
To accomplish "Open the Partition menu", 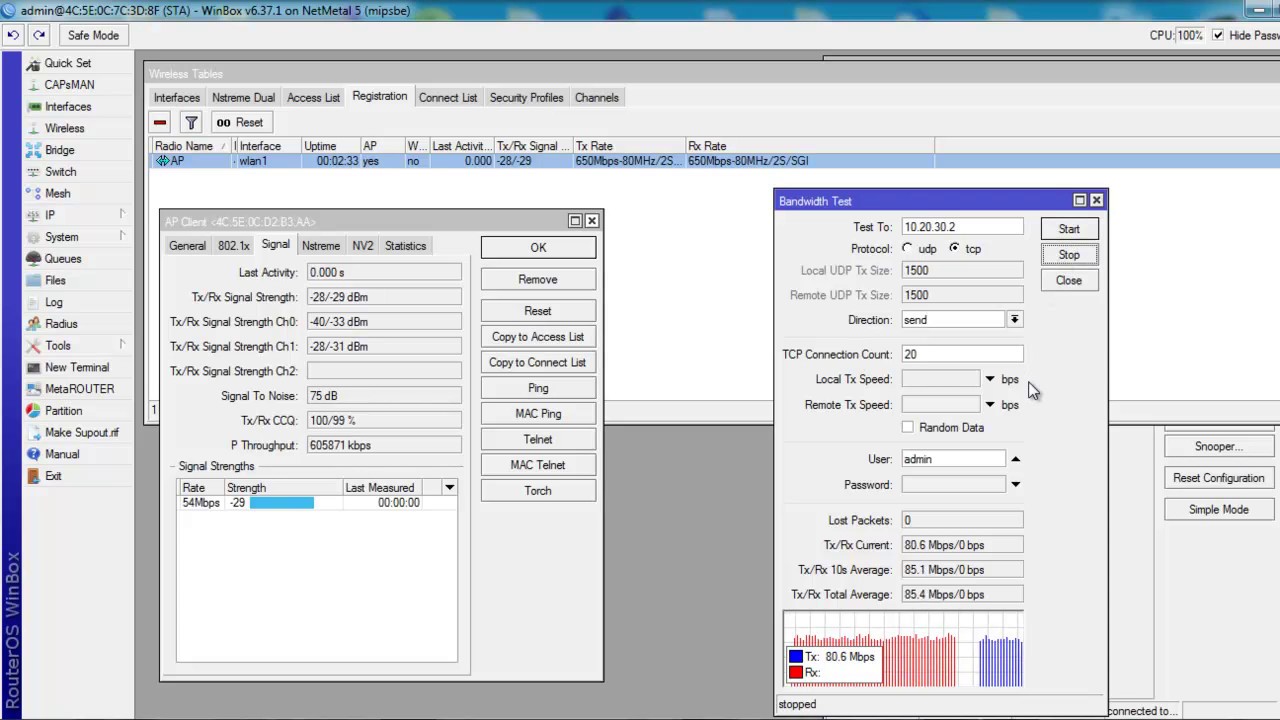I will tap(63, 411).
